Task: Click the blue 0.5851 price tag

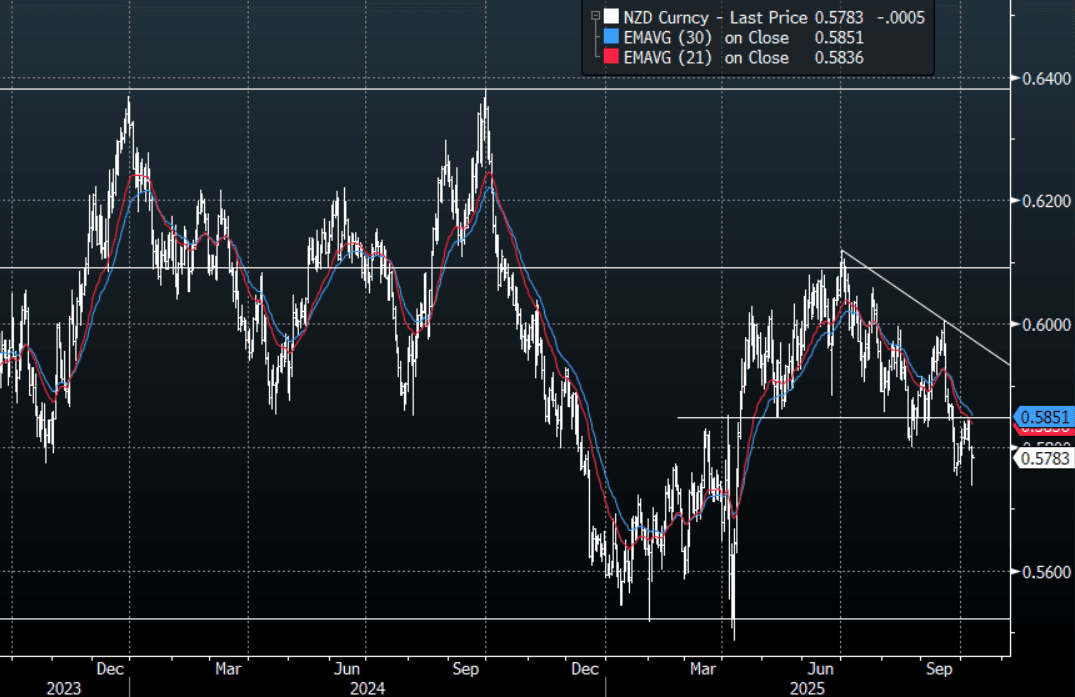Action: pos(1043,416)
